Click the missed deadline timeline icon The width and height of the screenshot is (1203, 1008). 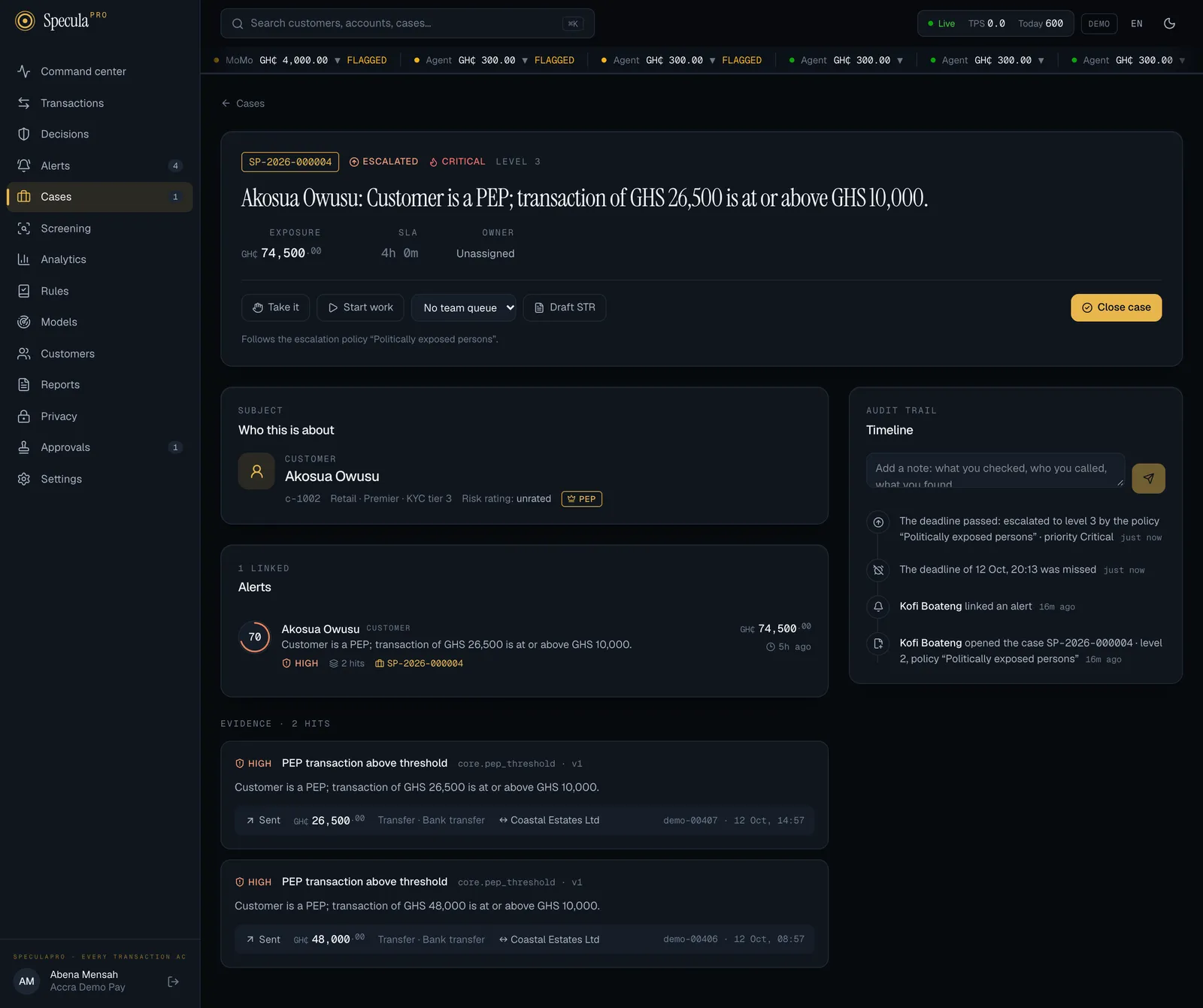tap(878, 570)
